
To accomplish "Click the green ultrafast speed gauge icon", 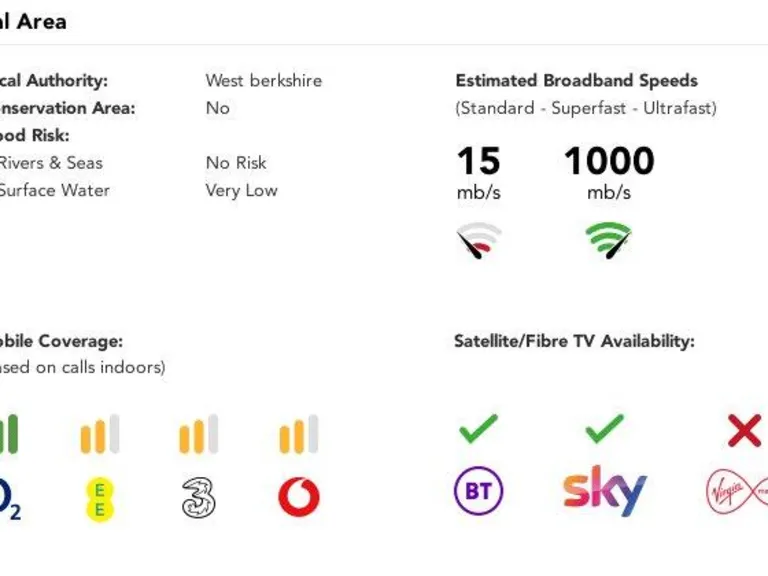I will [x=609, y=240].
